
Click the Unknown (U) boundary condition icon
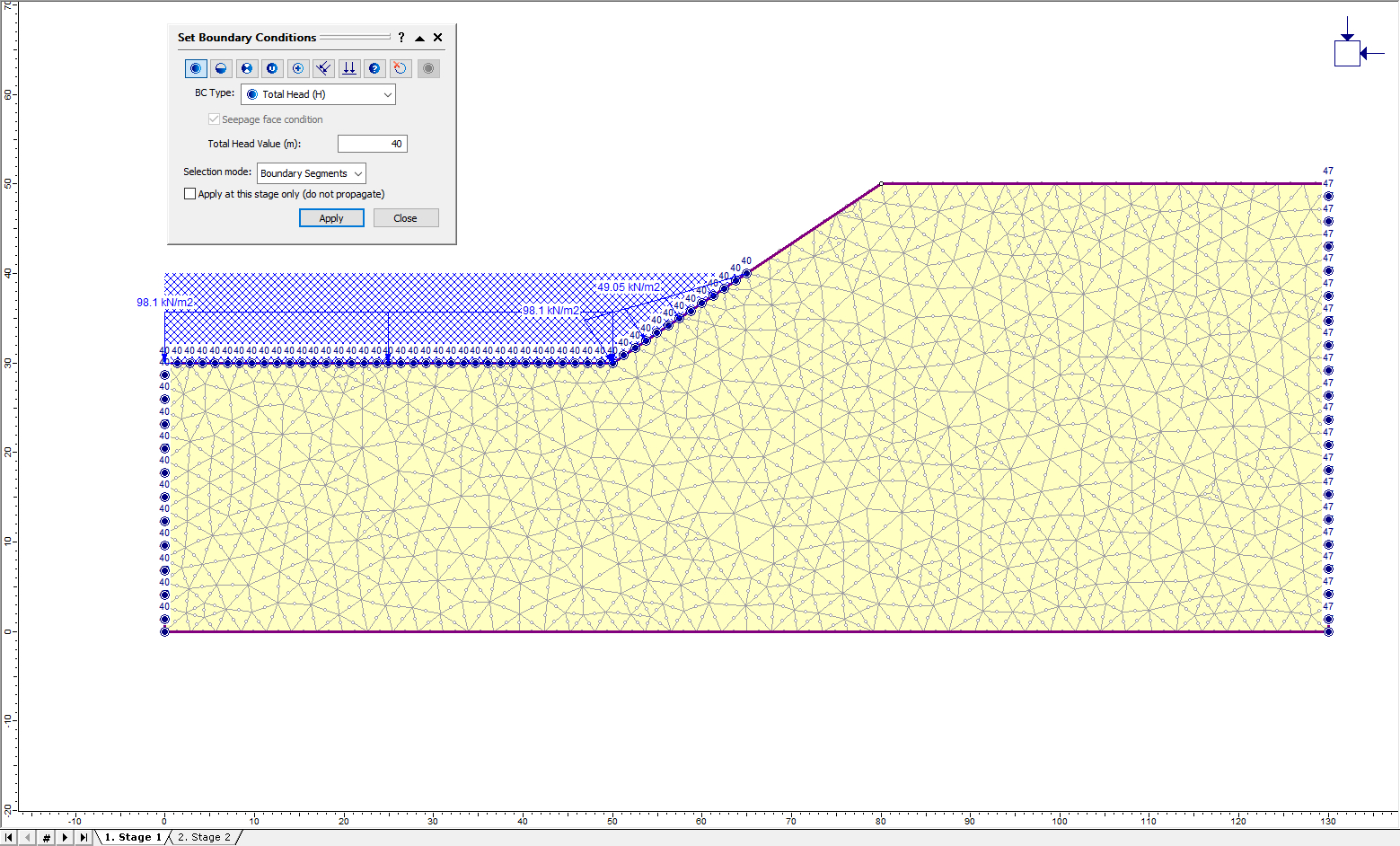272,68
